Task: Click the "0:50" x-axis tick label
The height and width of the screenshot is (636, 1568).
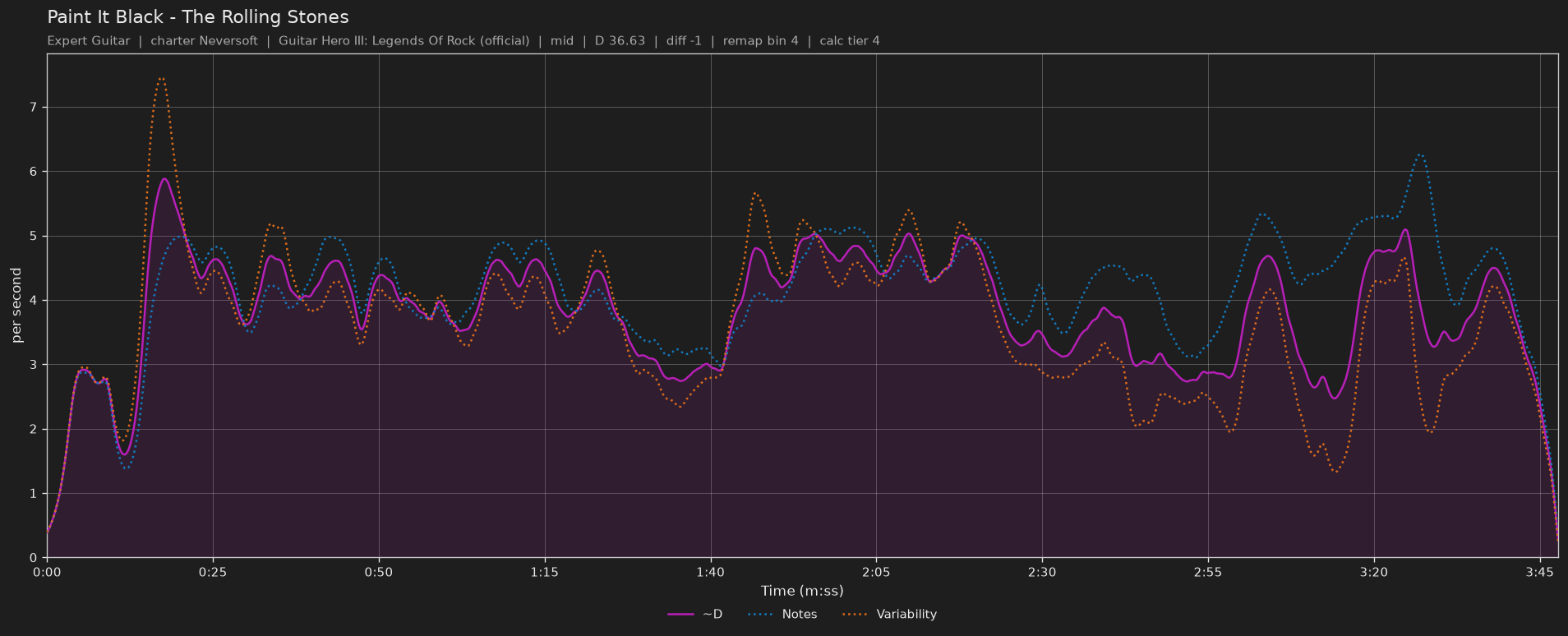Action: (379, 572)
